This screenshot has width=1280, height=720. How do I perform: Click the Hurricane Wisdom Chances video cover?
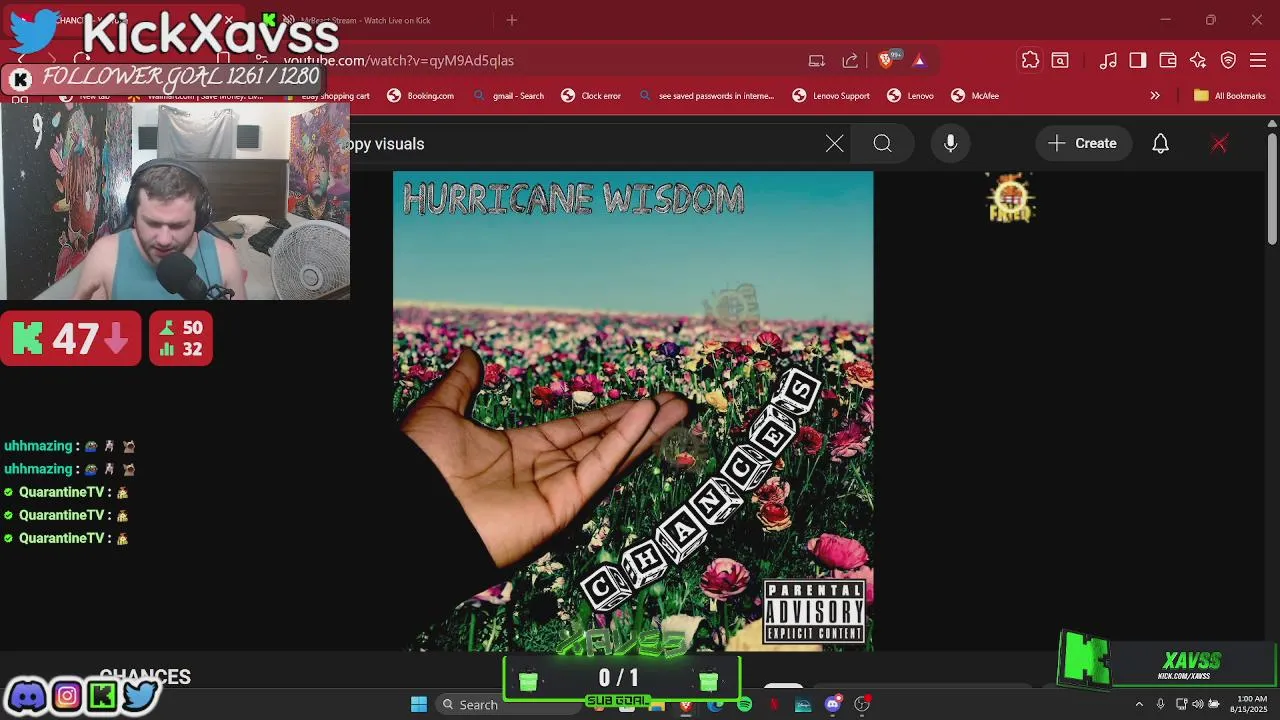point(633,411)
